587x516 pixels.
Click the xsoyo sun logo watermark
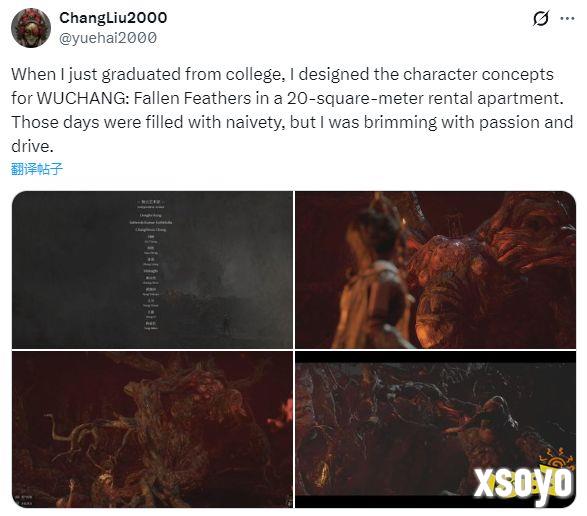click(x=557, y=461)
